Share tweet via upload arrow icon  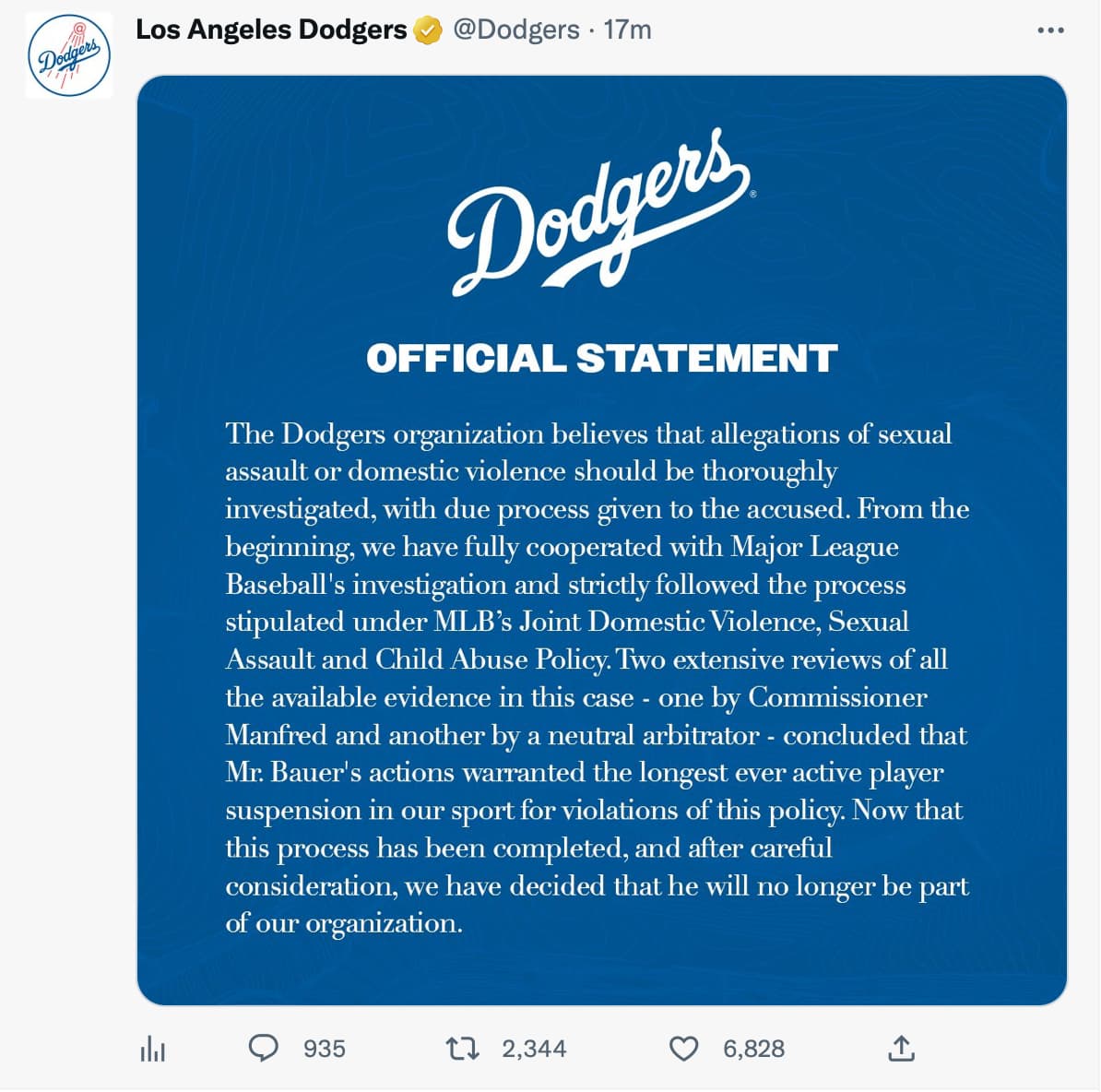point(900,1048)
